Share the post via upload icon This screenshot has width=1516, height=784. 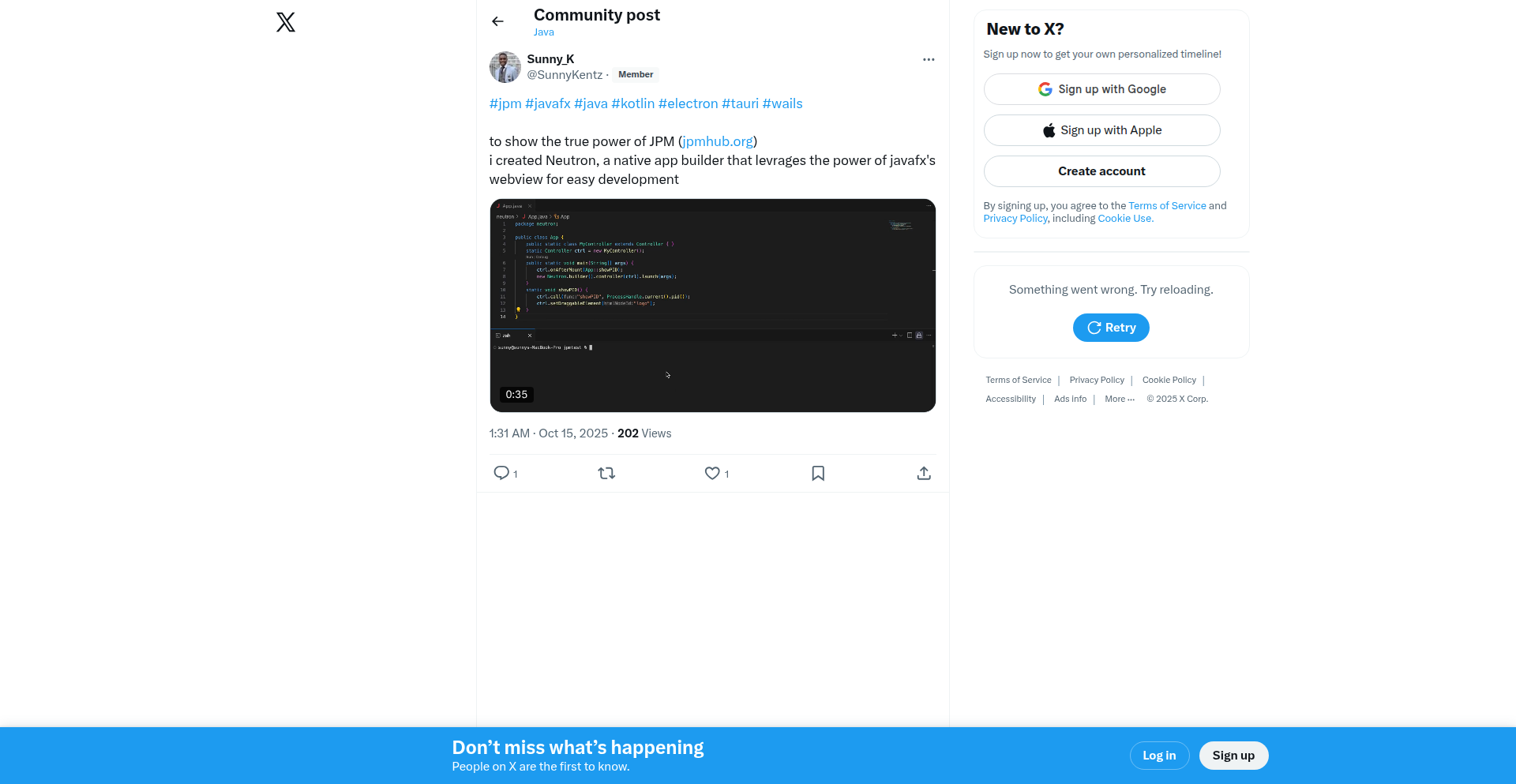[x=924, y=473]
